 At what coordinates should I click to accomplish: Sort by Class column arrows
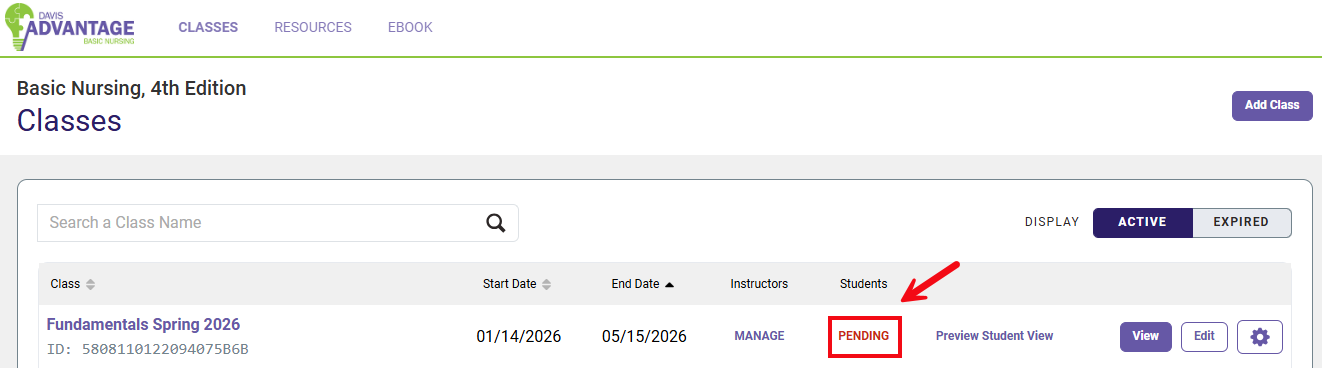(90, 284)
